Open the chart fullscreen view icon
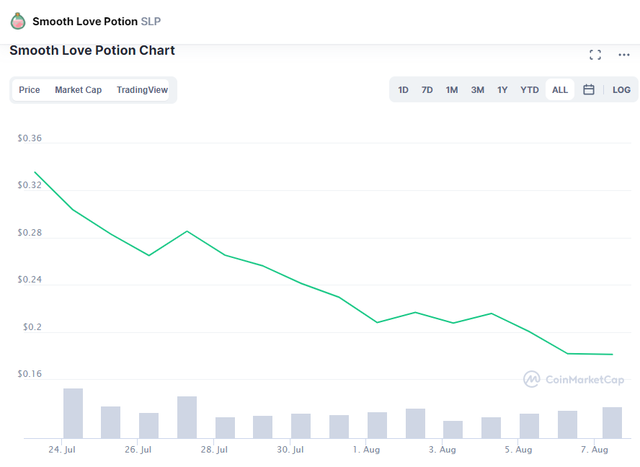 [x=595, y=55]
